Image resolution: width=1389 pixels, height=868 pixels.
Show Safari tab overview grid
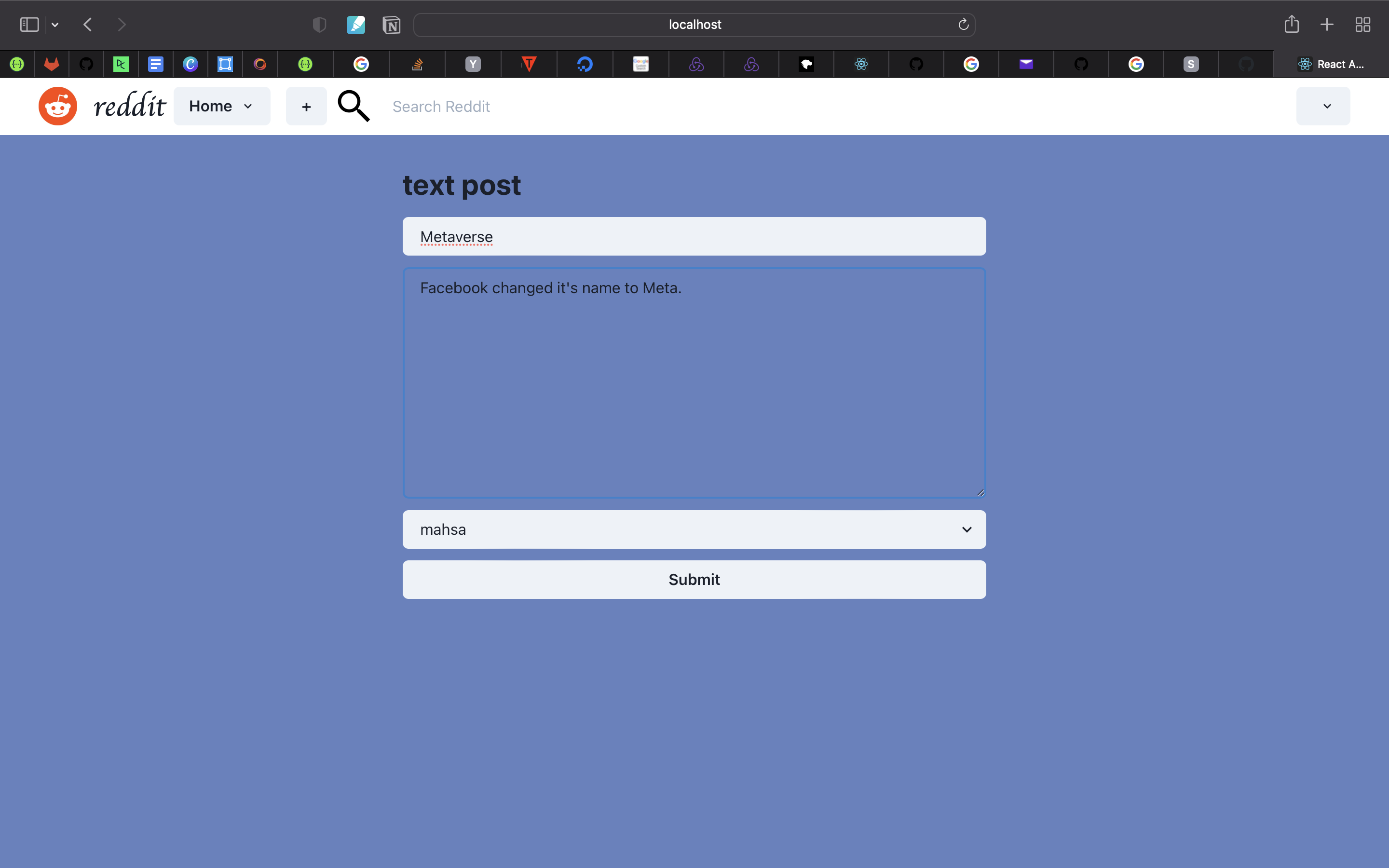coord(1362,25)
